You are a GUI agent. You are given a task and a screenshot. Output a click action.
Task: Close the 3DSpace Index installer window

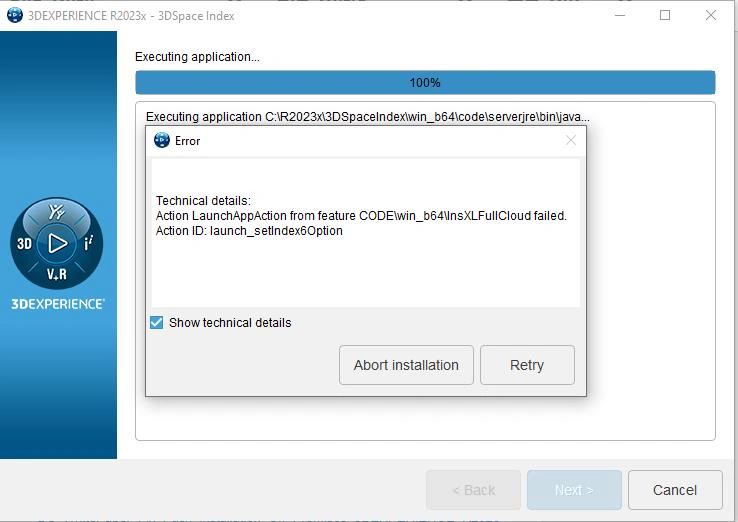point(711,16)
